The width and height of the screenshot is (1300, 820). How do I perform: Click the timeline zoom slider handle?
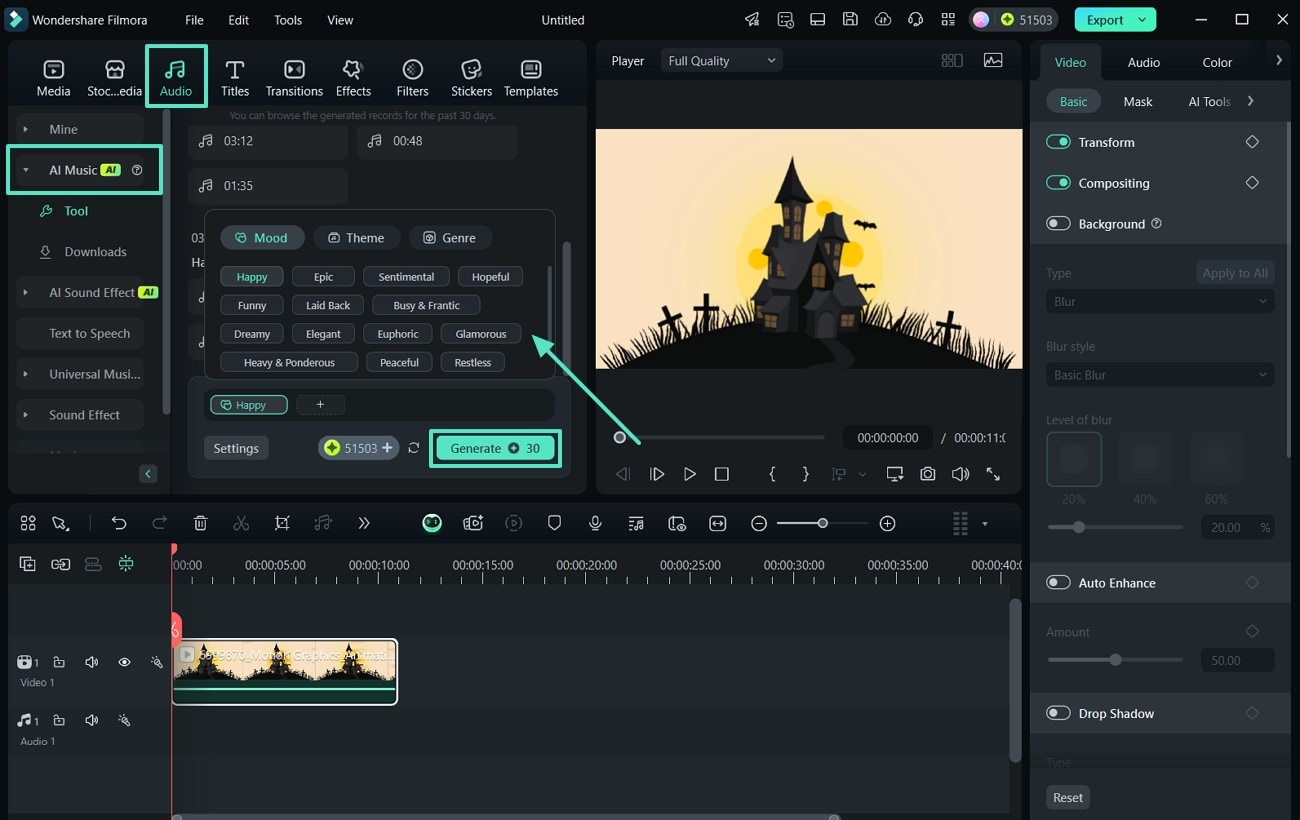822,523
